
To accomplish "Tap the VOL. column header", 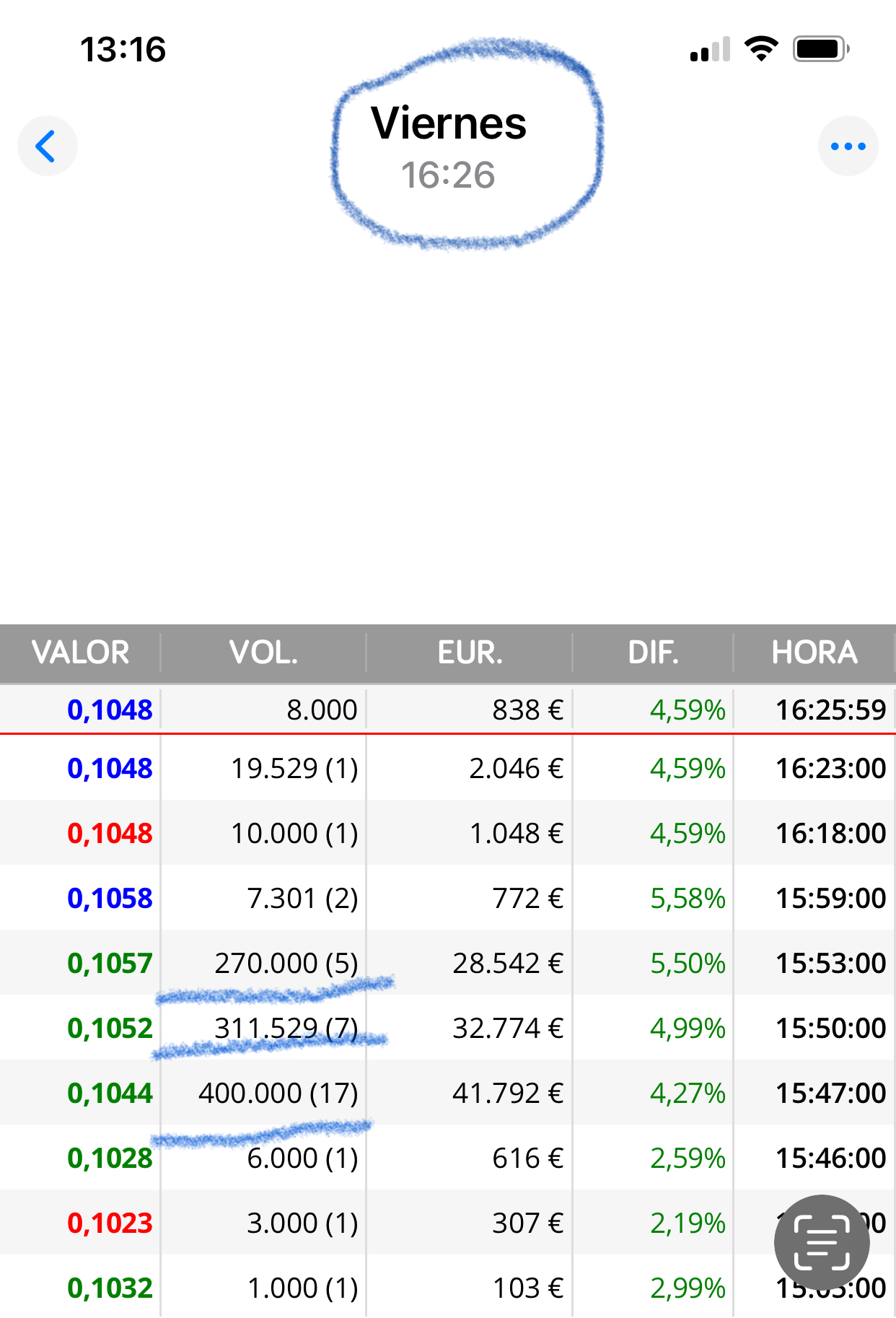I will 263,653.
